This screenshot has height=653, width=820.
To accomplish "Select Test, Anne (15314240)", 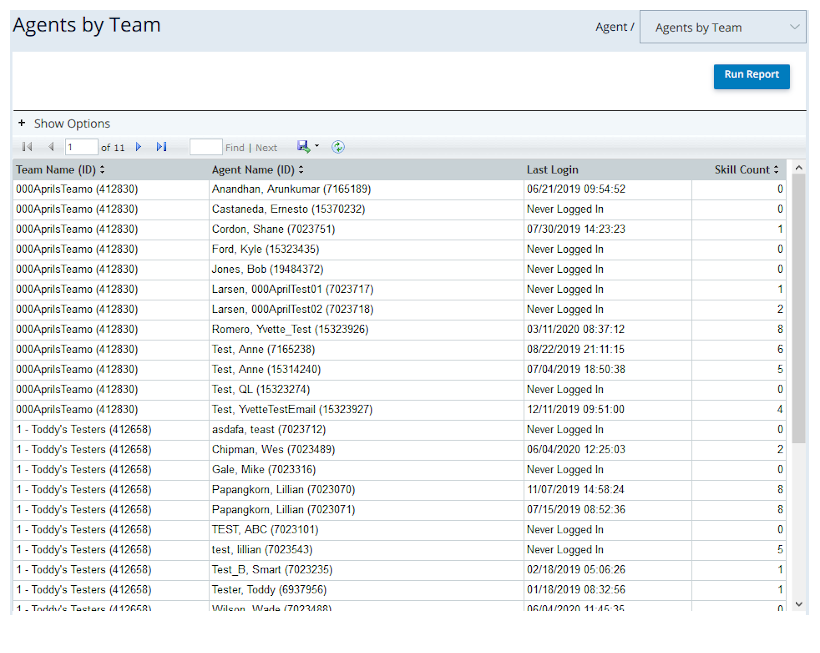I will 266,369.
